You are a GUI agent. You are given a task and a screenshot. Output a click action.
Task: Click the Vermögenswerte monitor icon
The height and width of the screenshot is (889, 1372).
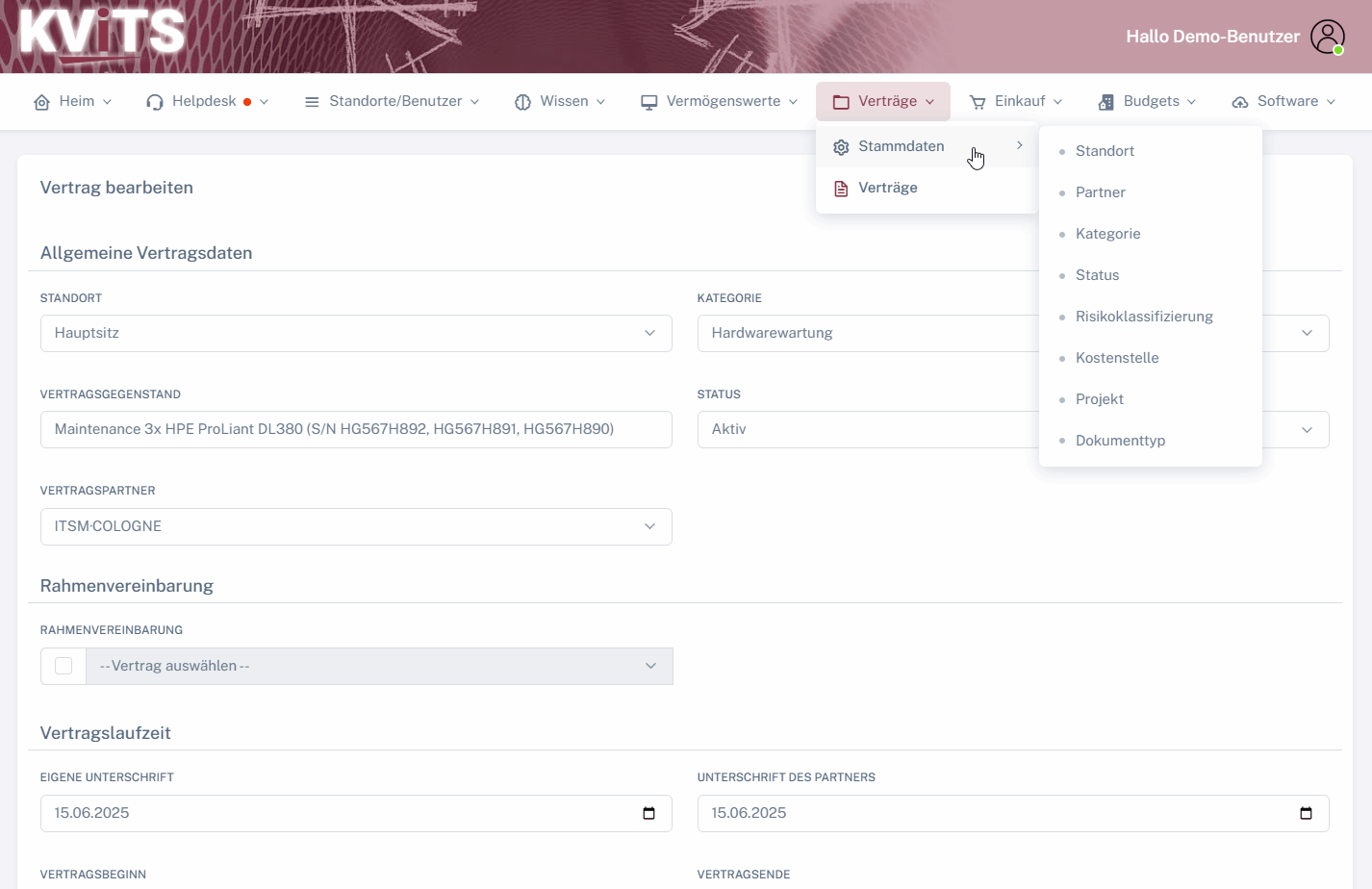click(649, 101)
